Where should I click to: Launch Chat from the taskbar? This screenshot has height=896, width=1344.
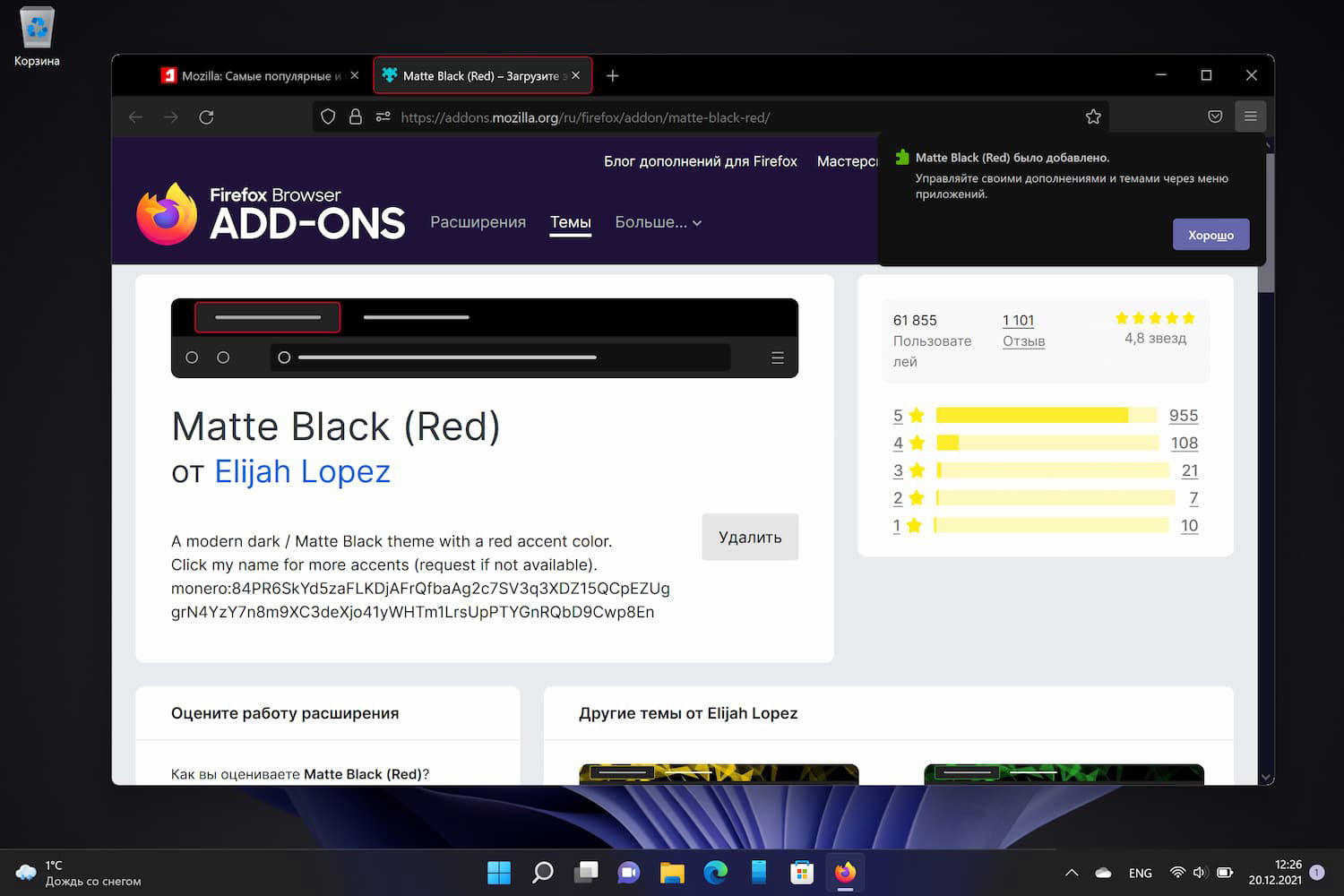click(x=629, y=872)
